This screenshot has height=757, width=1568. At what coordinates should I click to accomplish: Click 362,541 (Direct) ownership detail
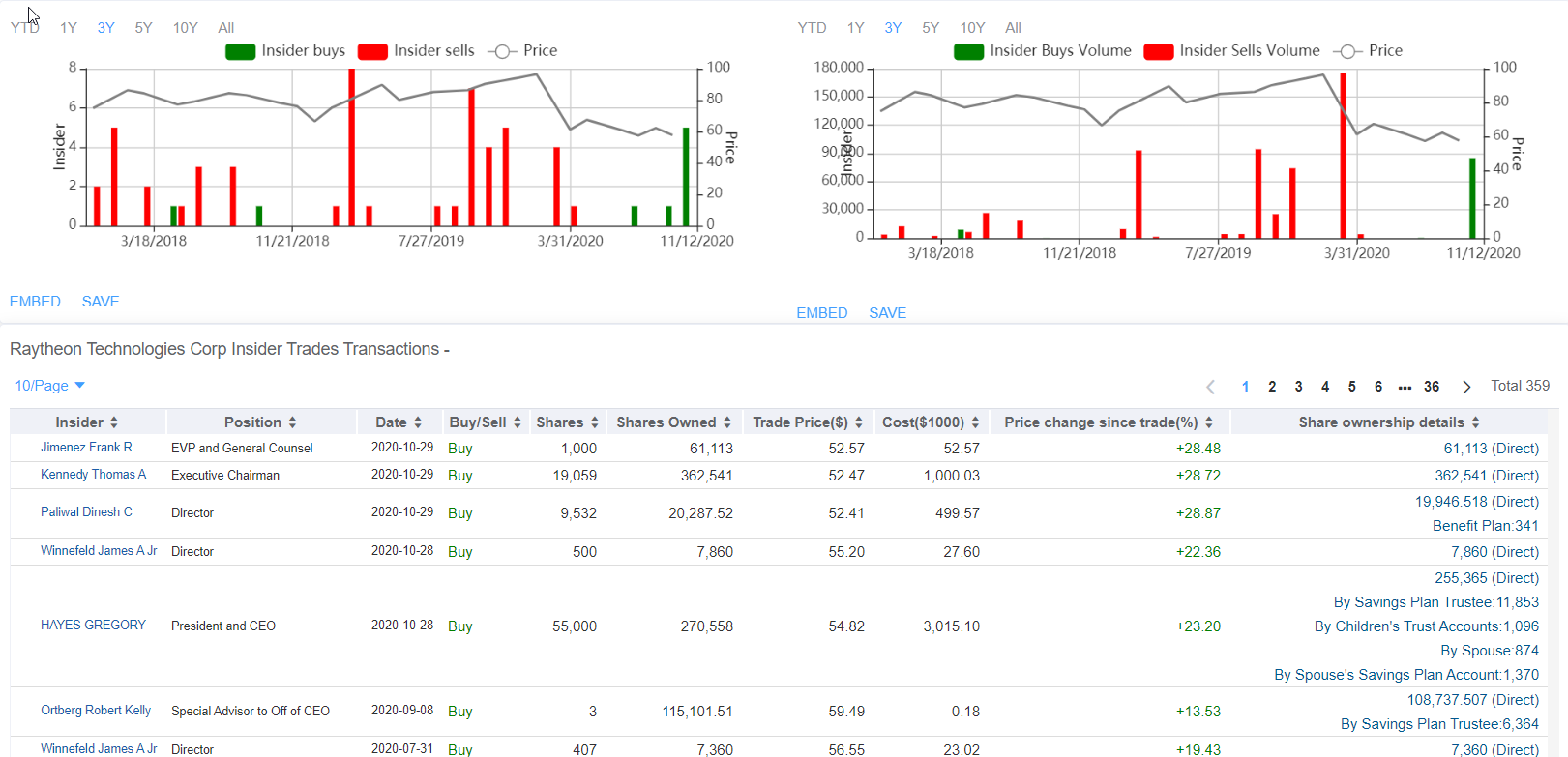pyautogui.click(x=1487, y=476)
